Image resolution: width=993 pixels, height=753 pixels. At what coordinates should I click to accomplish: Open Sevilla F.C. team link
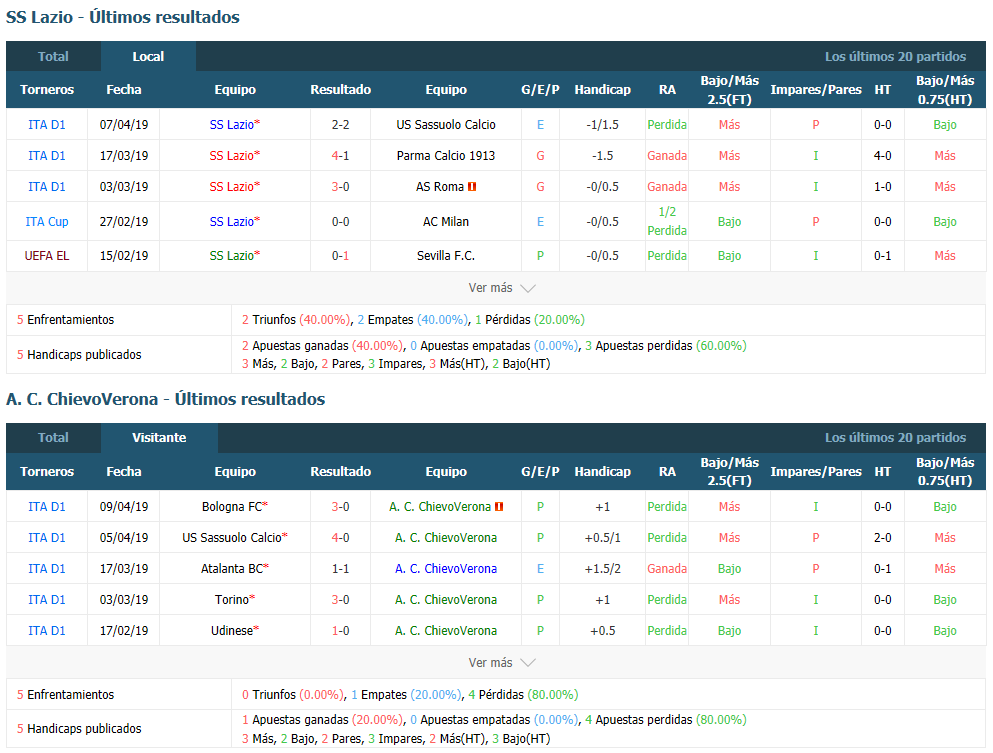pyautogui.click(x=446, y=256)
